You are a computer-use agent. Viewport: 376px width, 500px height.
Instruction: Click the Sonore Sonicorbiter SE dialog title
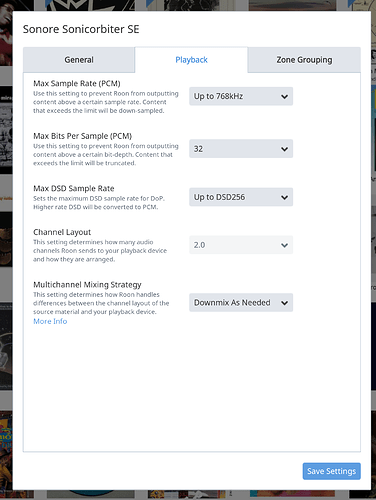(81, 29)
